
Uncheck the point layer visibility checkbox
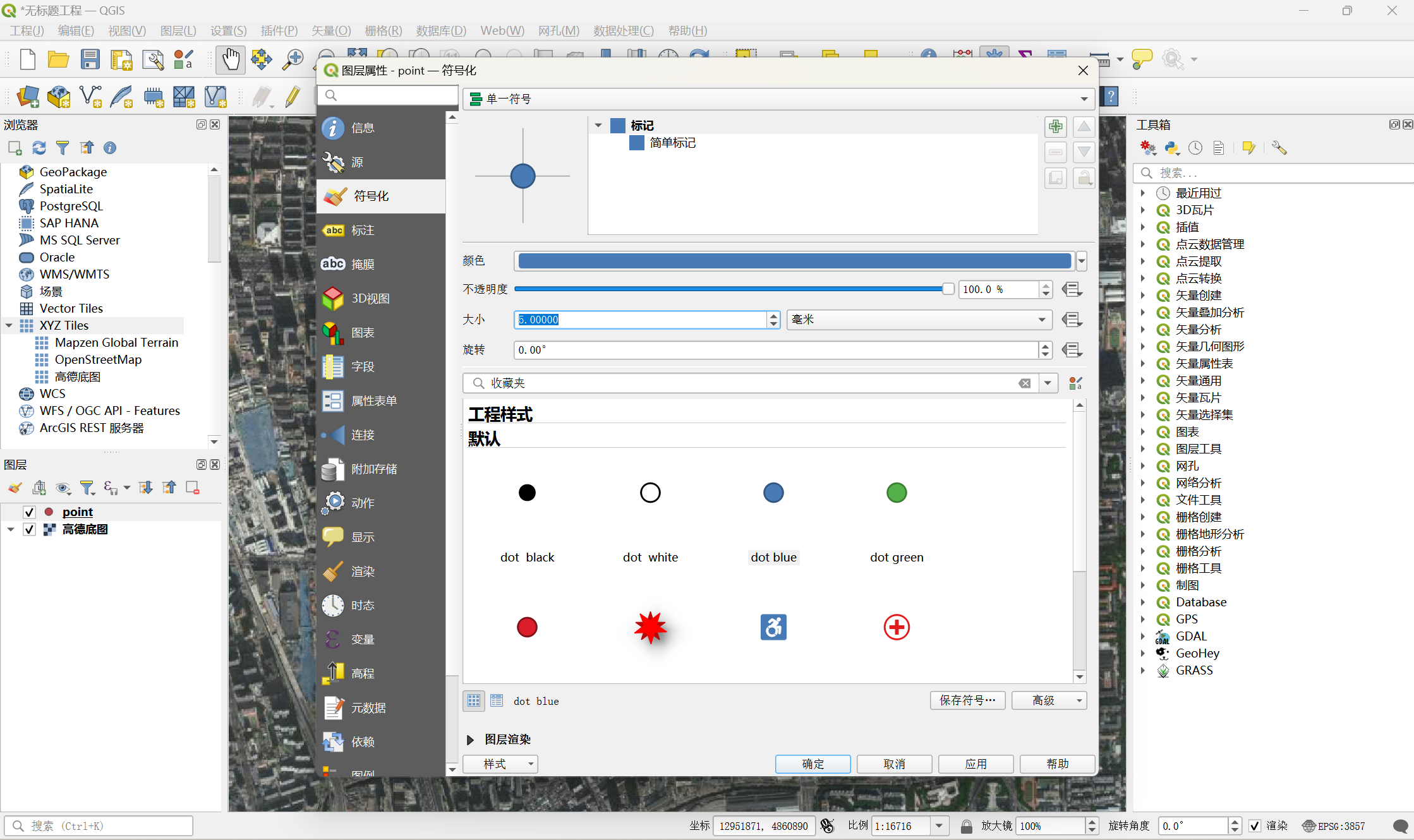pos(29,512)
